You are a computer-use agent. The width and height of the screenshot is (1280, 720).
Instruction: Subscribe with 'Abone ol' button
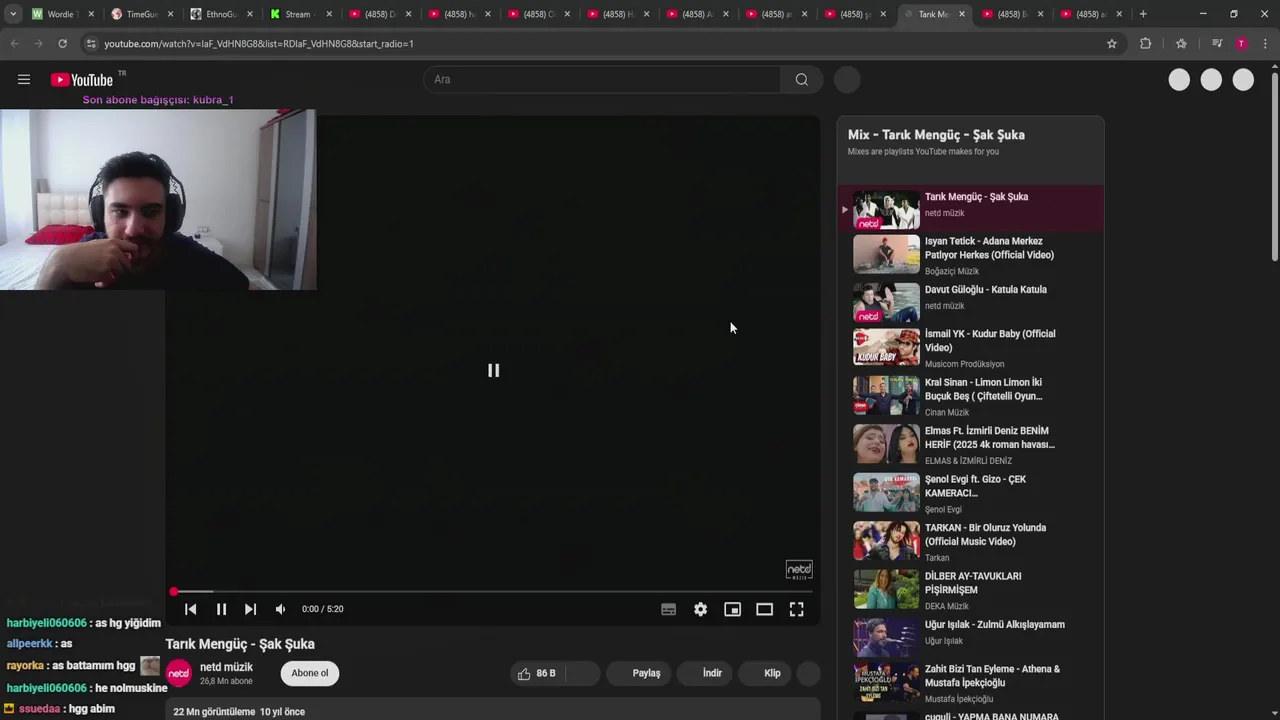pyautogui.click(x=310, y=673)
